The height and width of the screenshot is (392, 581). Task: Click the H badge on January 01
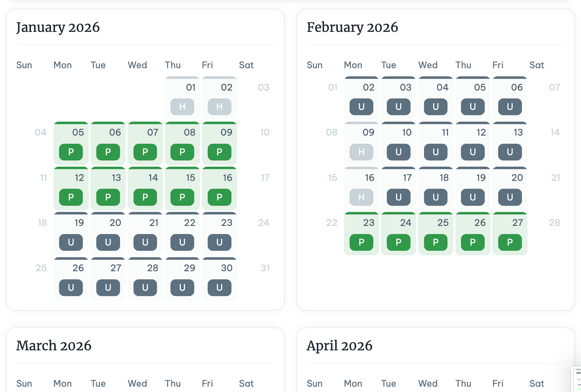(x=182, y=107)
